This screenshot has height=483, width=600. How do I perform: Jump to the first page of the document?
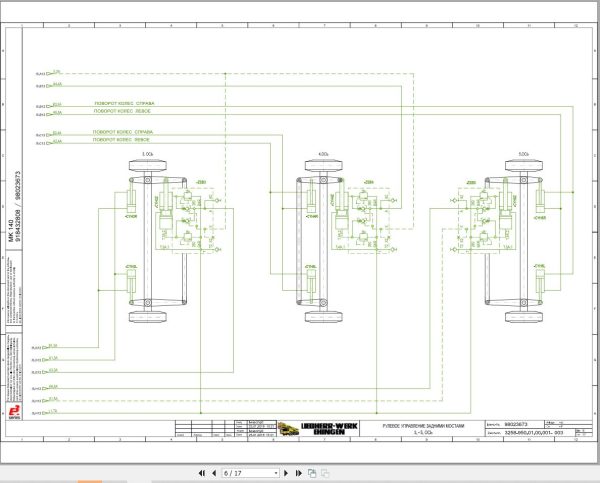pyautogui.click(x=202, y=473)
